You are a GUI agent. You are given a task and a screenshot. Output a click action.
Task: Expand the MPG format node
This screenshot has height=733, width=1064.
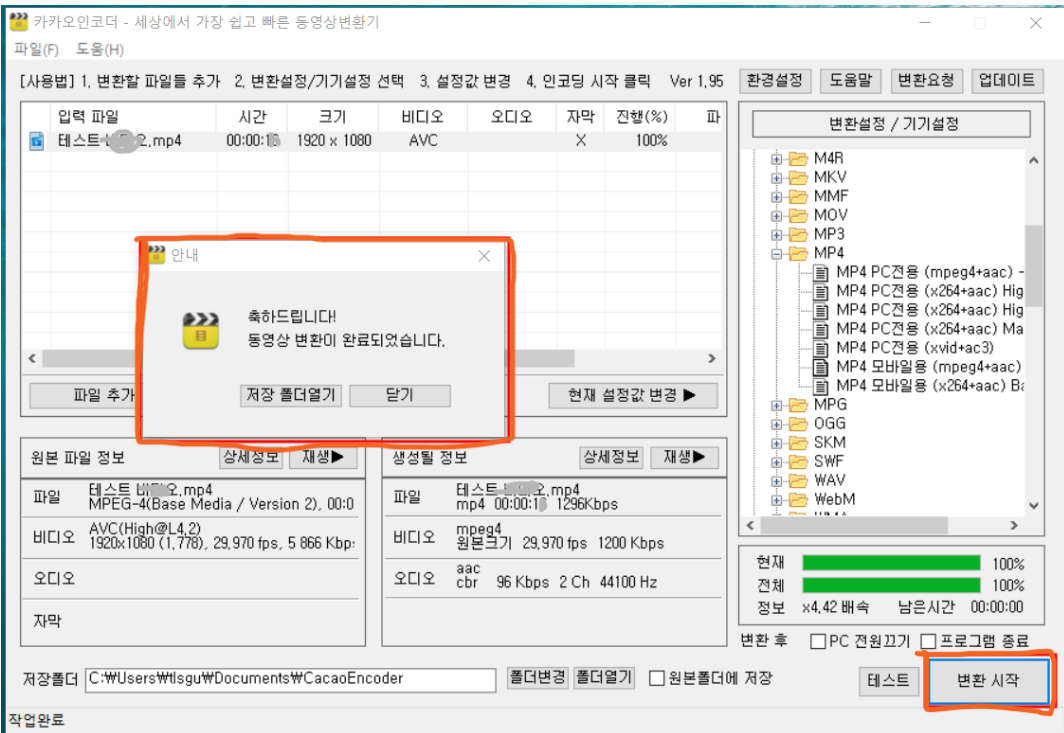coord(775,406)
